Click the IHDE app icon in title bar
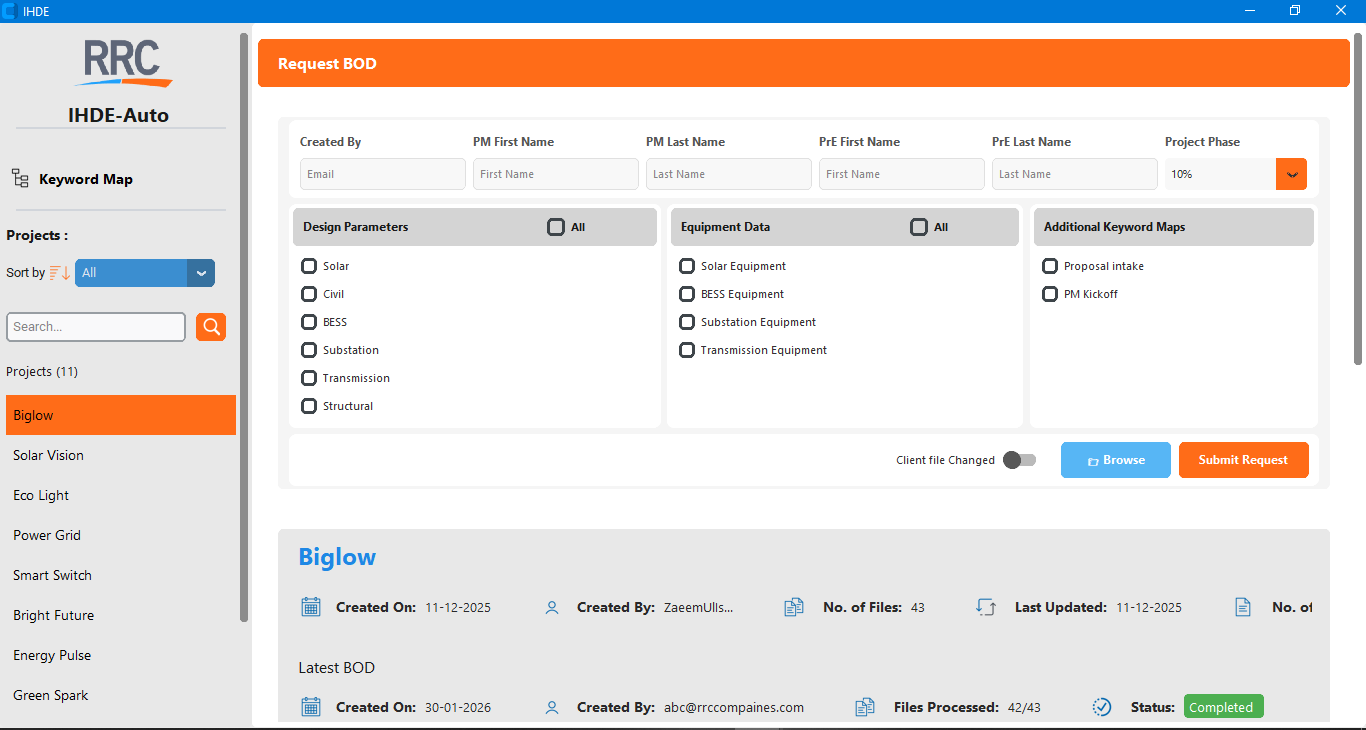This screenshot has width=1366, height=730. tap(9, 11)
